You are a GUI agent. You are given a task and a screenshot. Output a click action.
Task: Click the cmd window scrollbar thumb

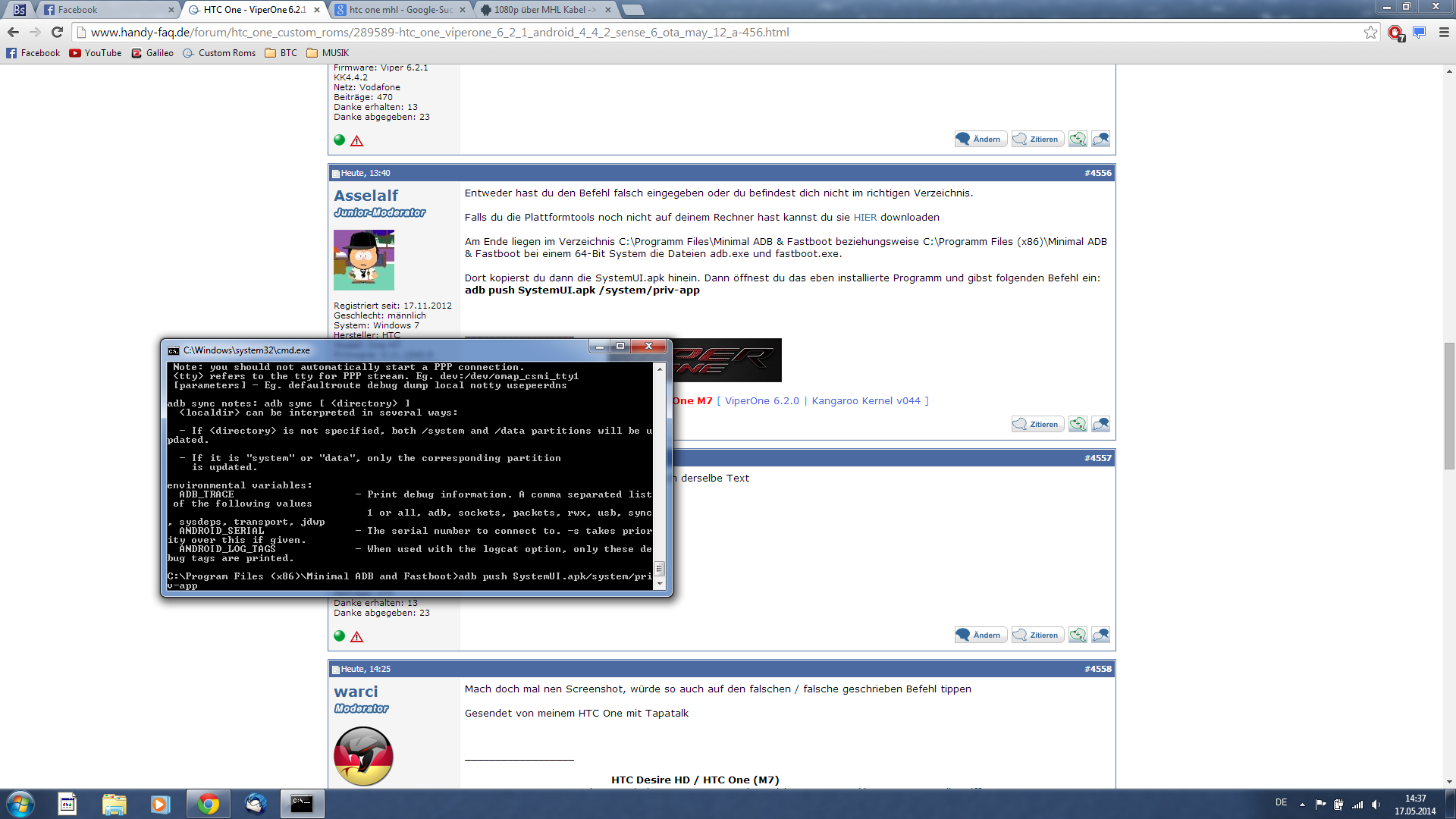(659, 569)
